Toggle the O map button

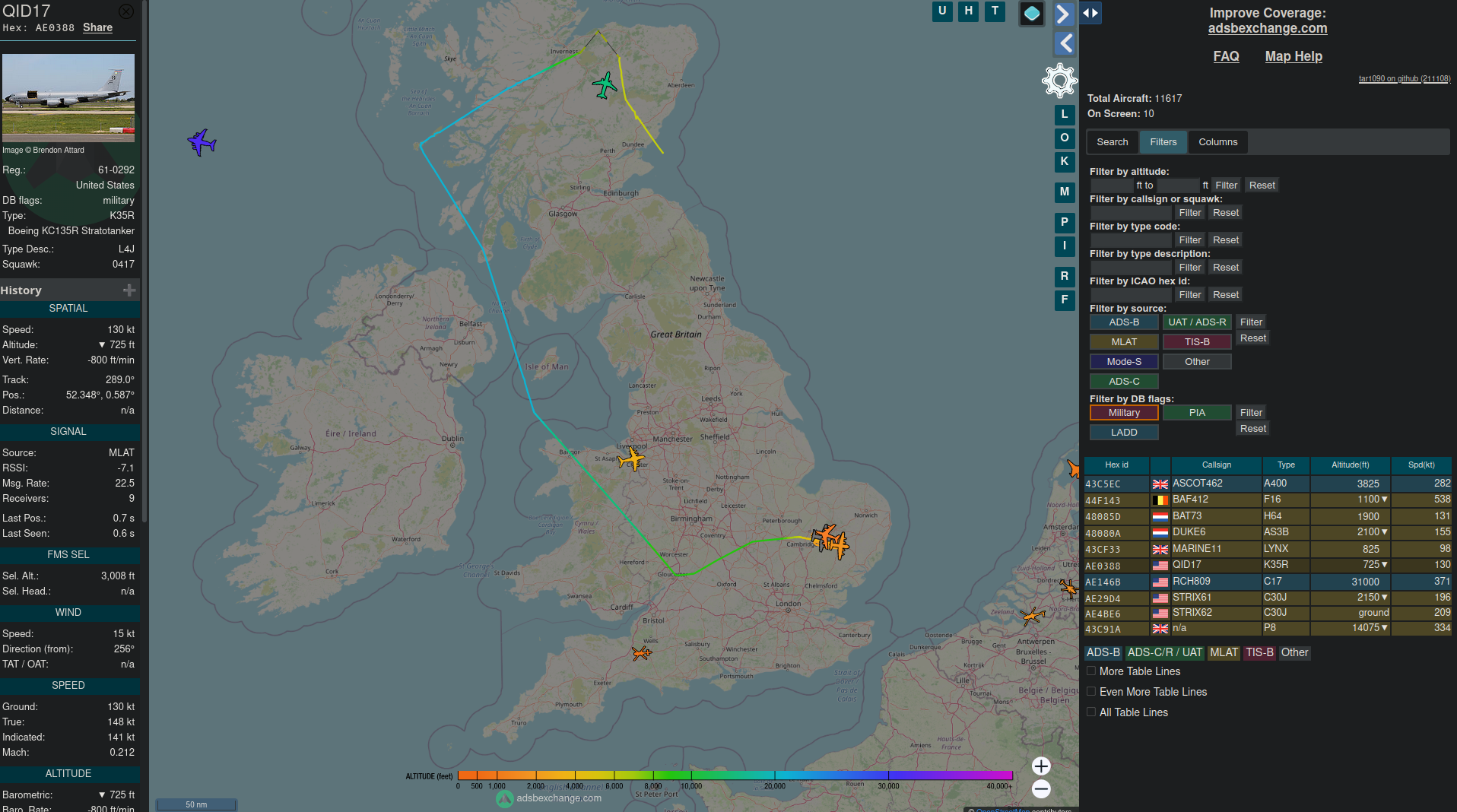tap(1065, 138)
